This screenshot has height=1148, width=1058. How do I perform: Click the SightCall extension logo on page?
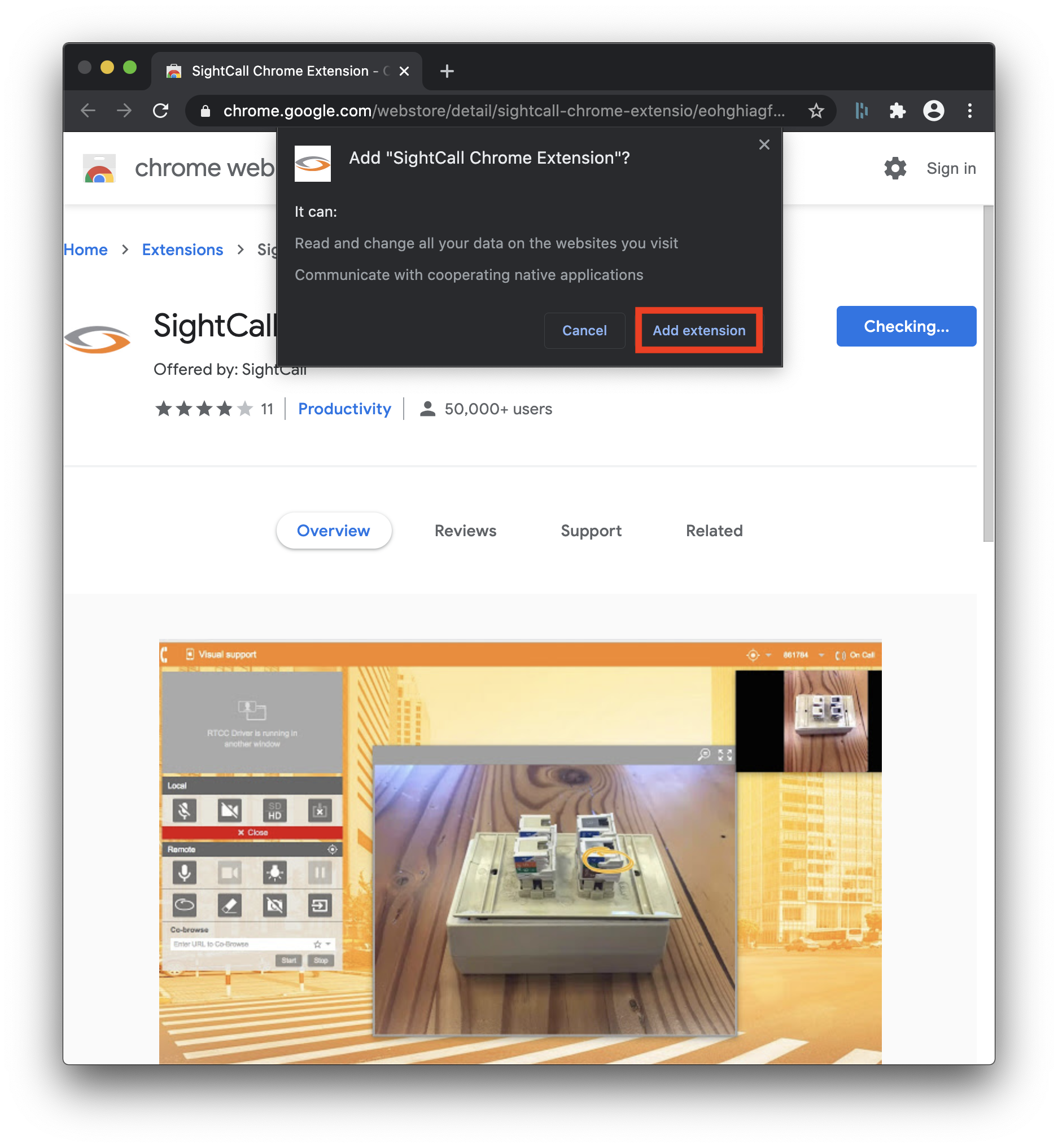(x=97, y=340)
